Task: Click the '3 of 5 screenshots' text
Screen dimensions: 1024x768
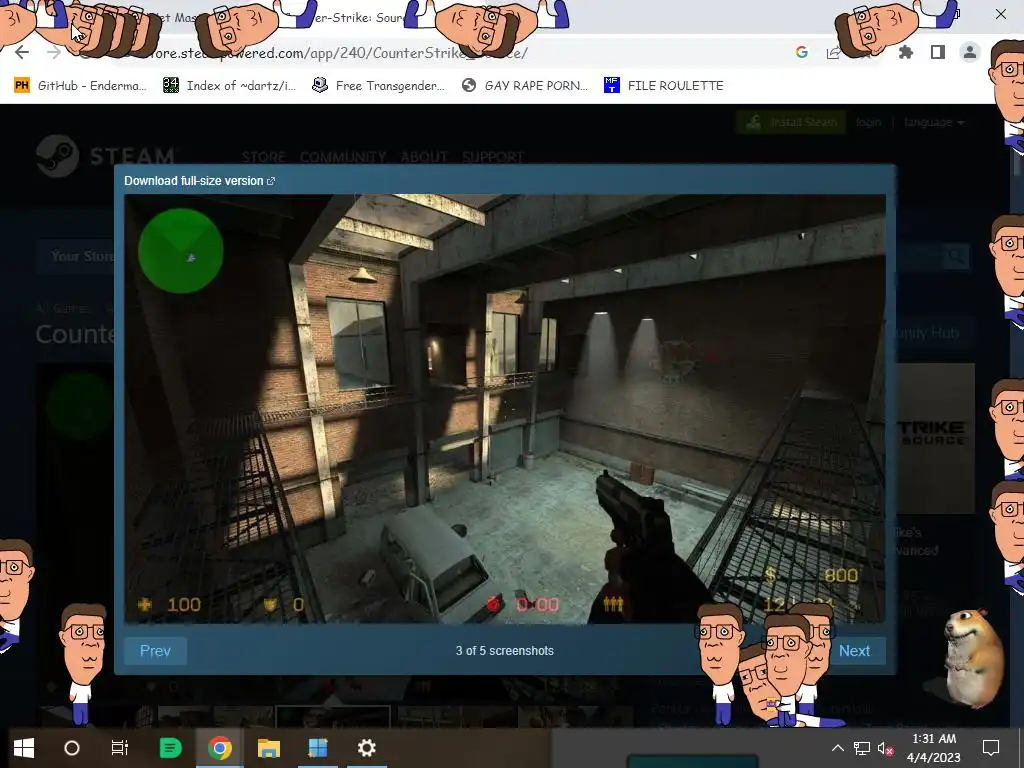Action: tap(505, 651)
